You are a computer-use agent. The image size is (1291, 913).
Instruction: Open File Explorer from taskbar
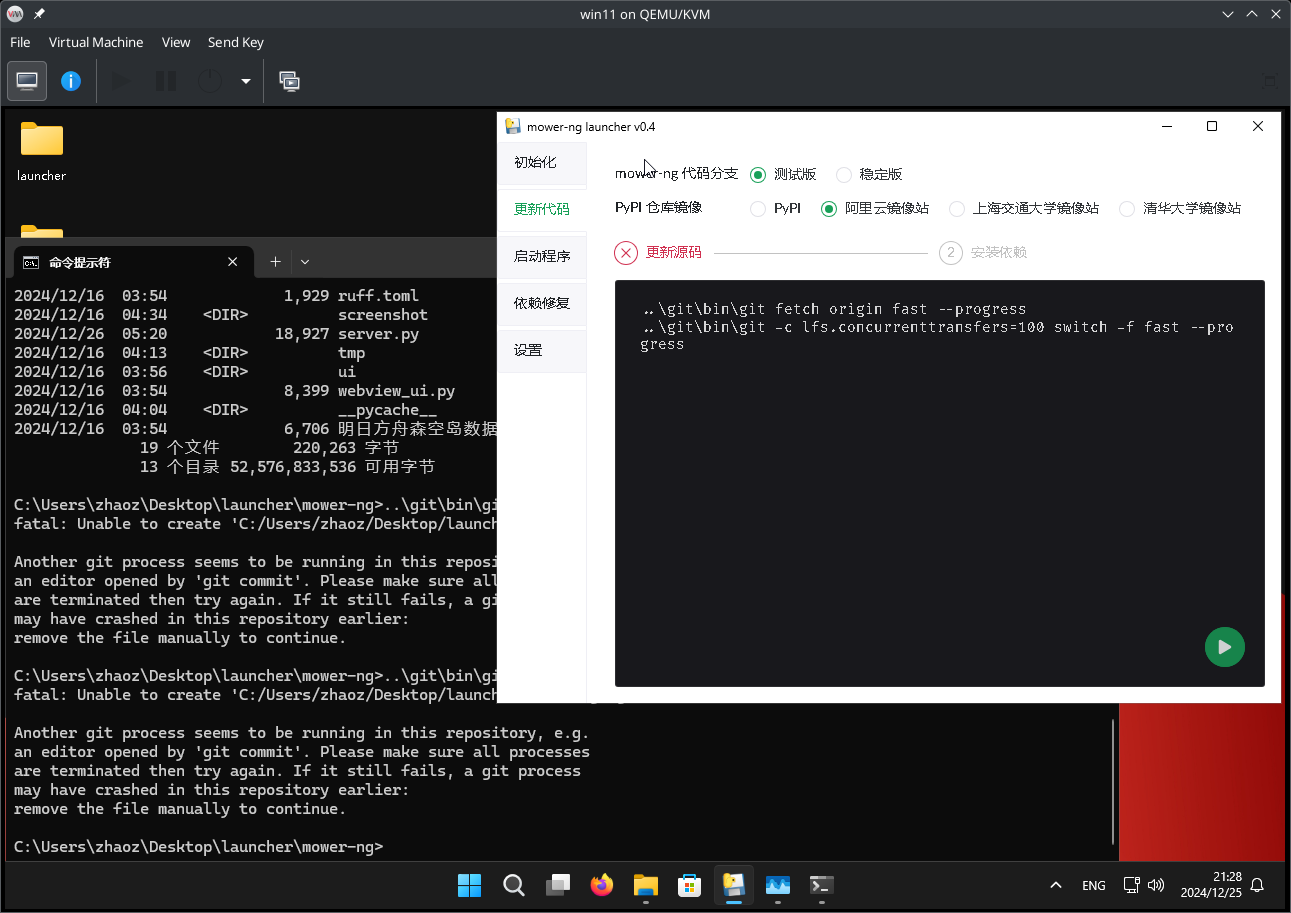coord(645,885)
